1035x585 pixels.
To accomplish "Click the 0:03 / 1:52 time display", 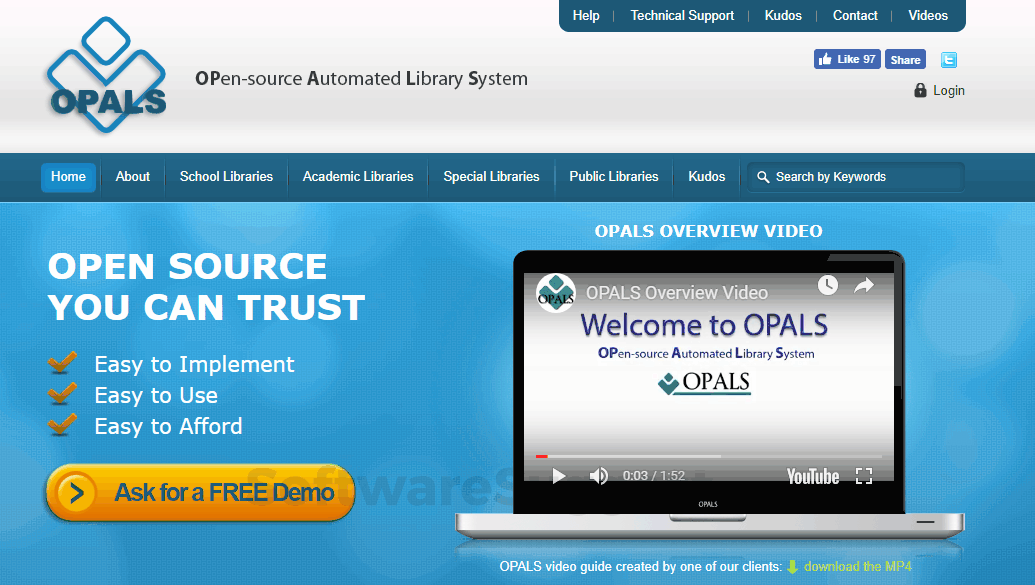I will [x=653, y=476].
